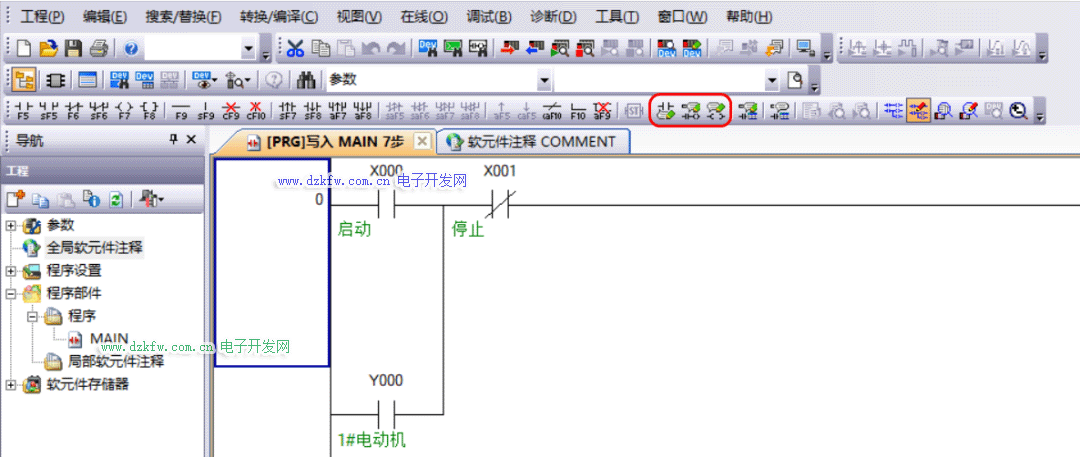The image size is (1080, 457).
Task: Switch to 软元件注释 COMMENT tab
Action: click(531, 142)
